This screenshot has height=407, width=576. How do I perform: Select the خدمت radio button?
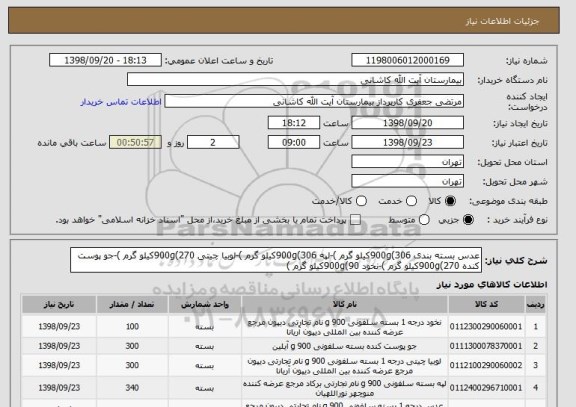point(411,201)
